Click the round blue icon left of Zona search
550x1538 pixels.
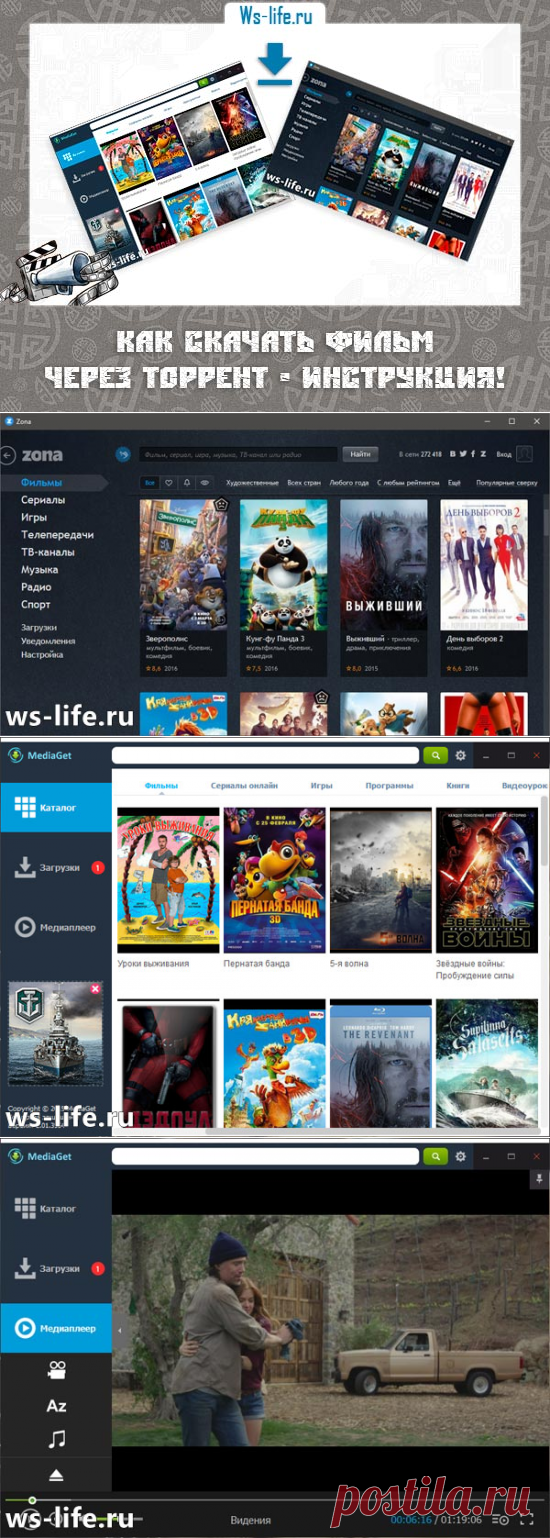pyautogui.click(x=123, y=454)
